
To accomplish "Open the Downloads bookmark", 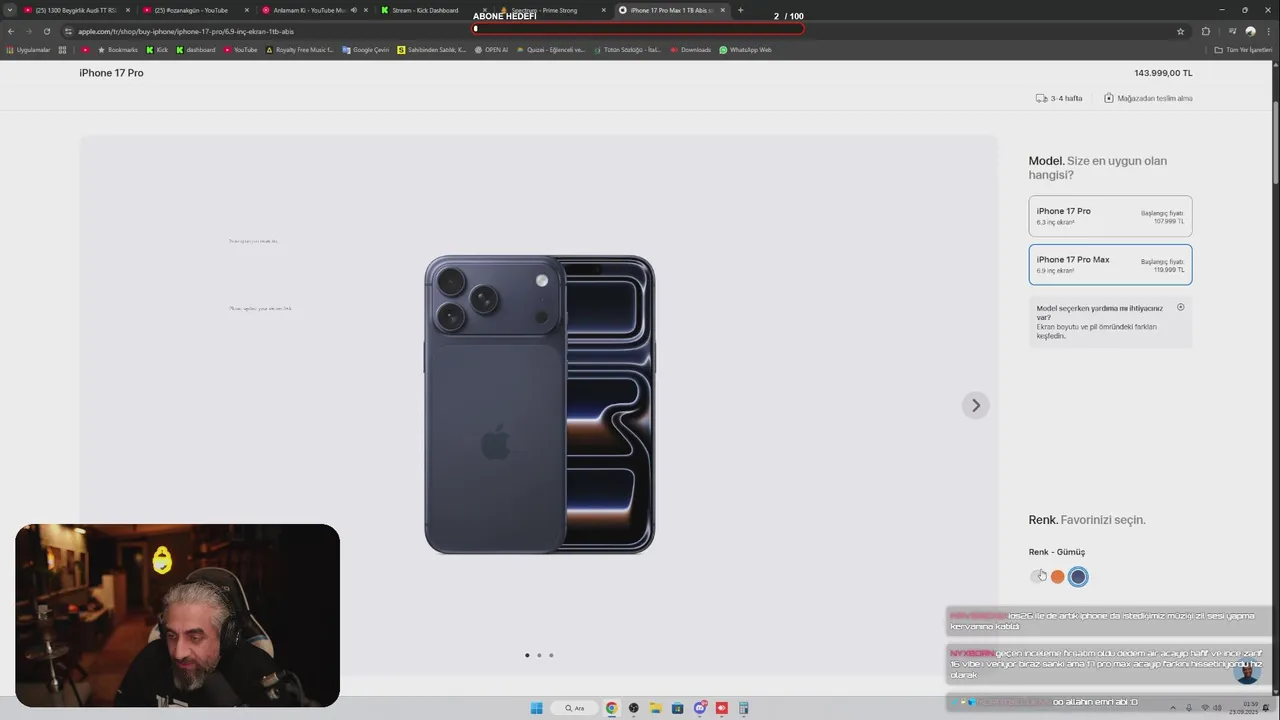I will (x=691, y=50).
